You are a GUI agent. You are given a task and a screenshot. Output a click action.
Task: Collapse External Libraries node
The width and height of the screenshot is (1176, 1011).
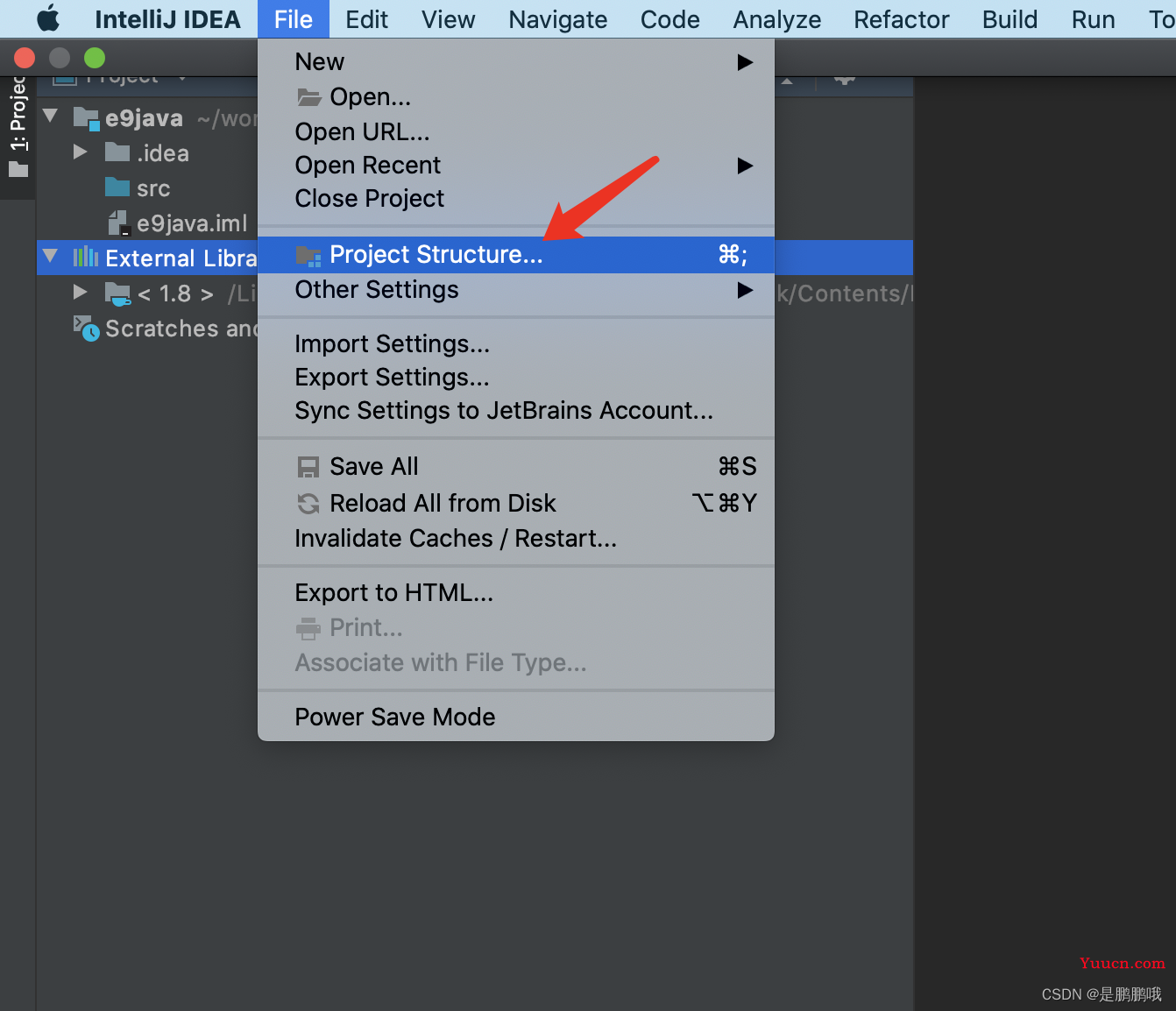pos(51,256)
